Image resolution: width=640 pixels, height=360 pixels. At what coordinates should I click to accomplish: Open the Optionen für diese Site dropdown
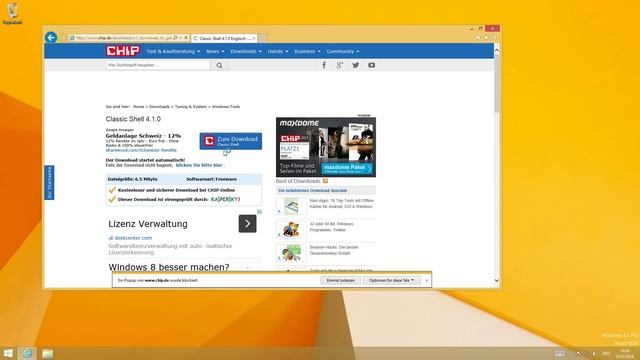coord(391,280)
